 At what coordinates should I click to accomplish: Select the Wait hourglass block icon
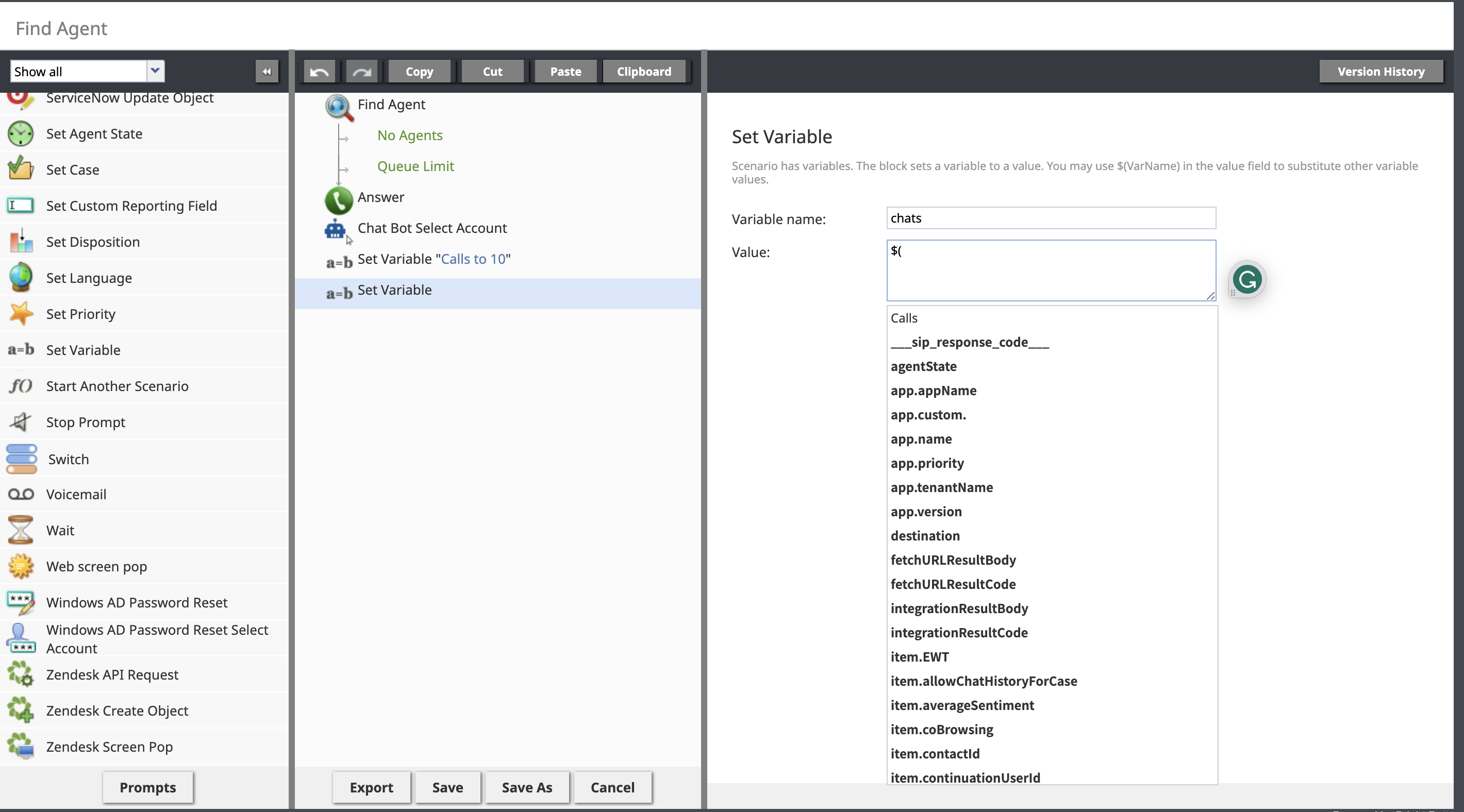[21, 530]
